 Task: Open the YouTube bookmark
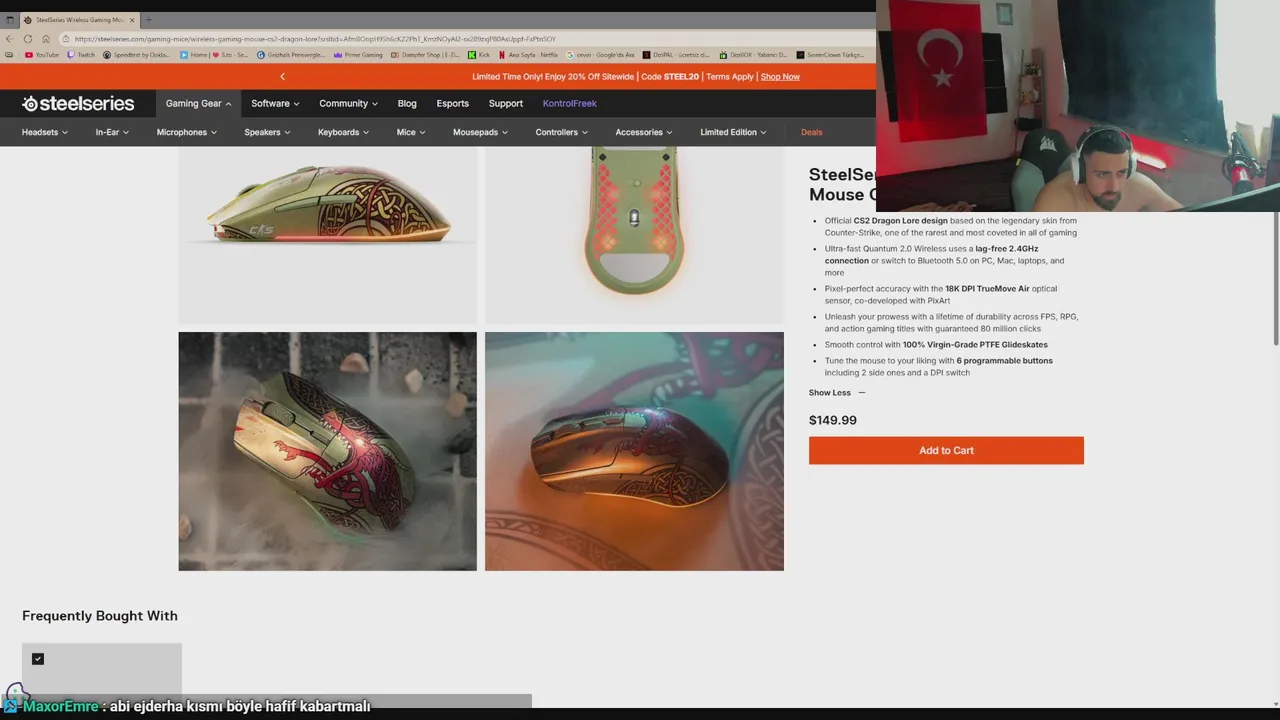click(42, 55)
